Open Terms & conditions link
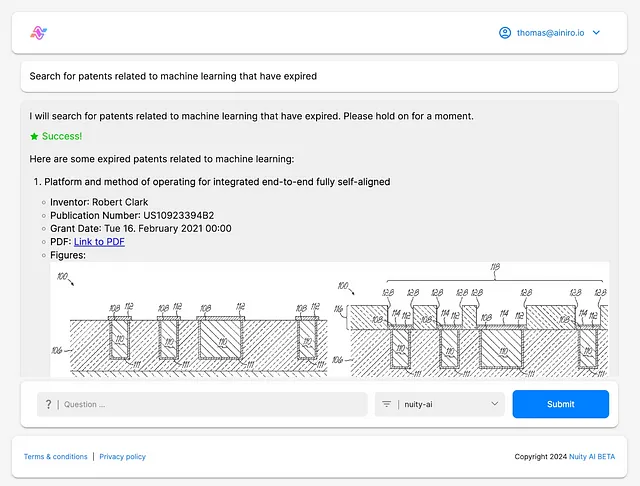 (x=56, y=457)
